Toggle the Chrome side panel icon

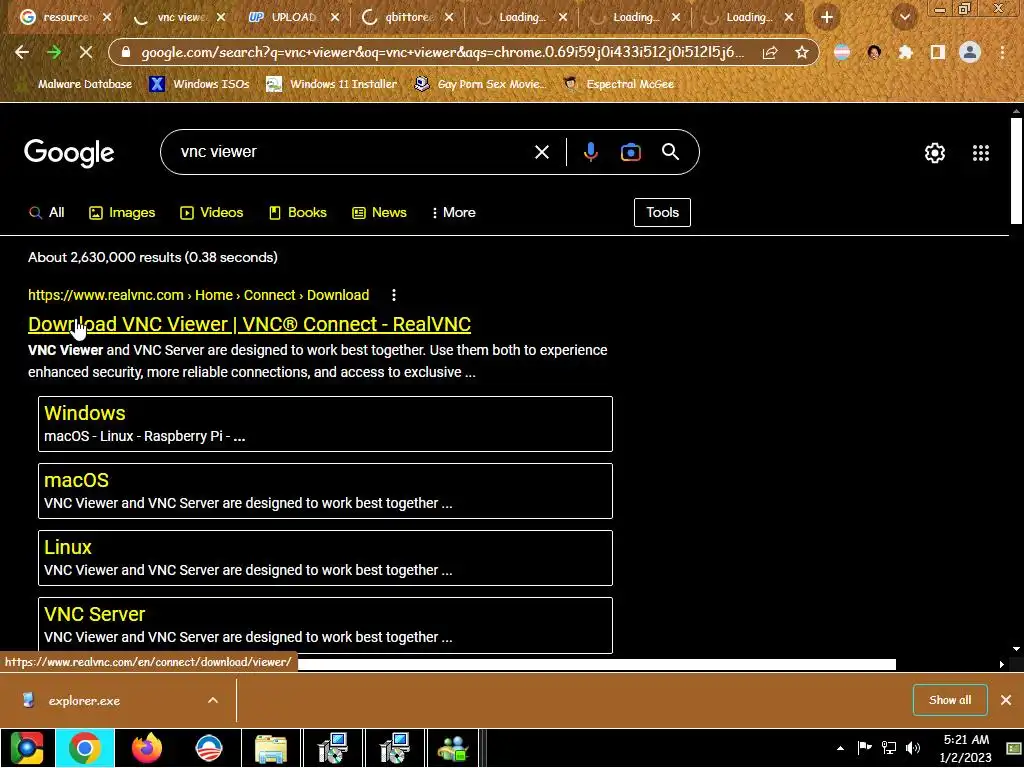(x=937, y=52)
